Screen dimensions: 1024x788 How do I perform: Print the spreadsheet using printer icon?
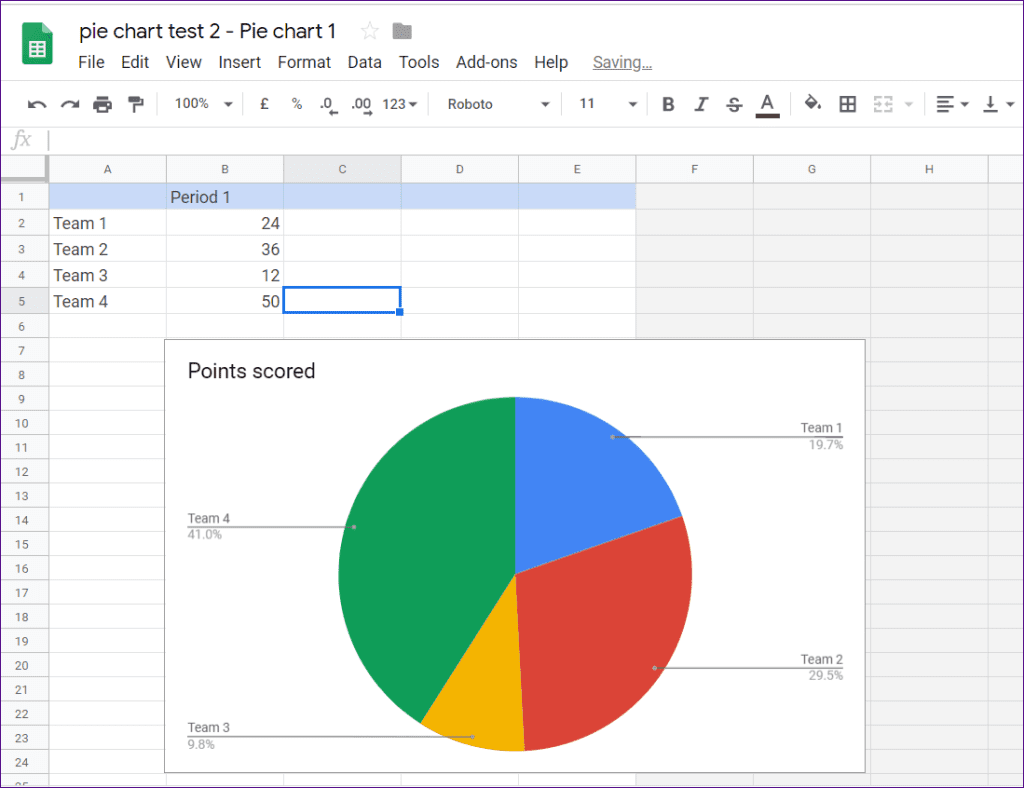coord(102,104)
